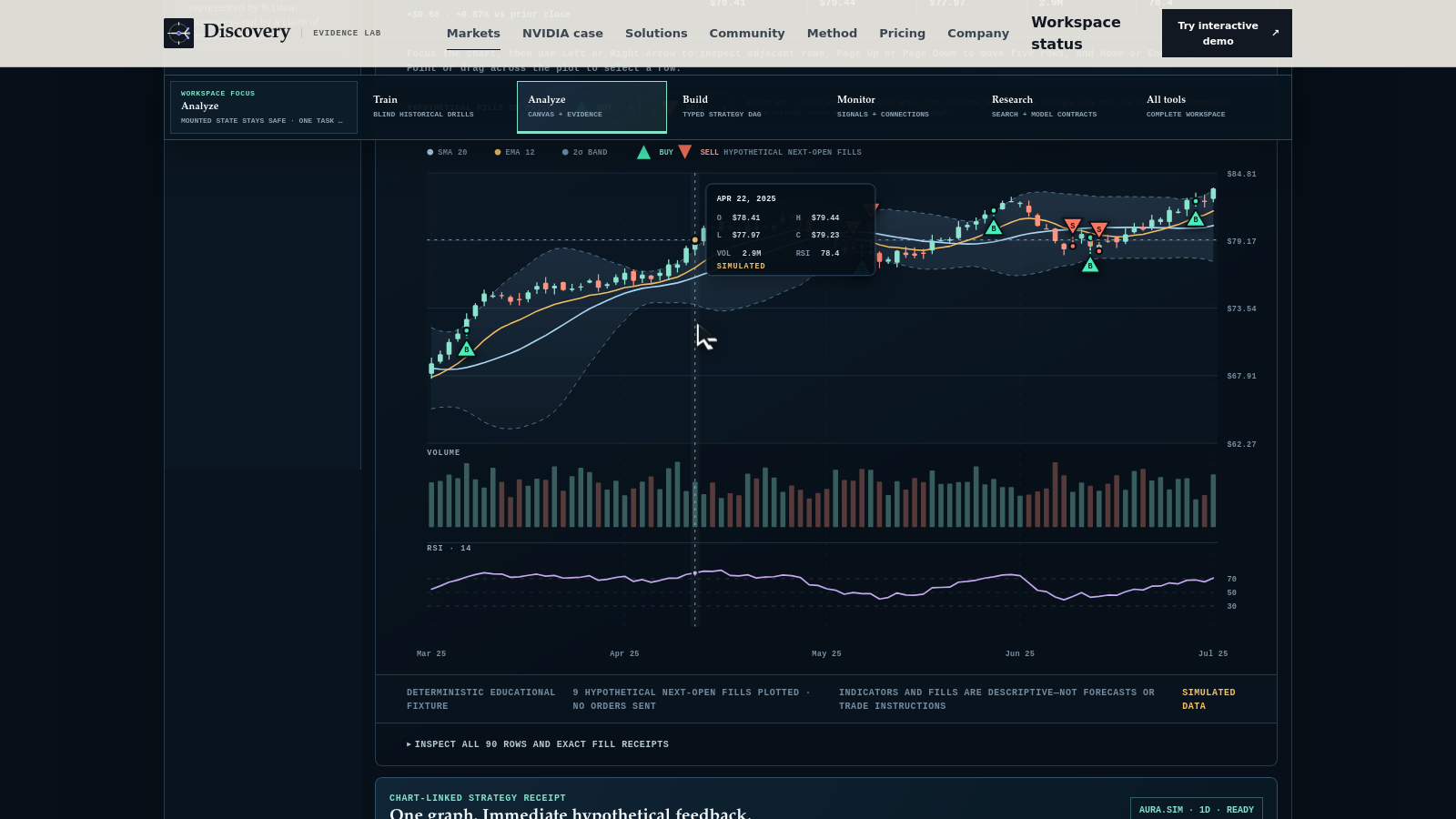Click the arrow icon on Try interactive demo

pyautogui.click(x=1275, y=33)
